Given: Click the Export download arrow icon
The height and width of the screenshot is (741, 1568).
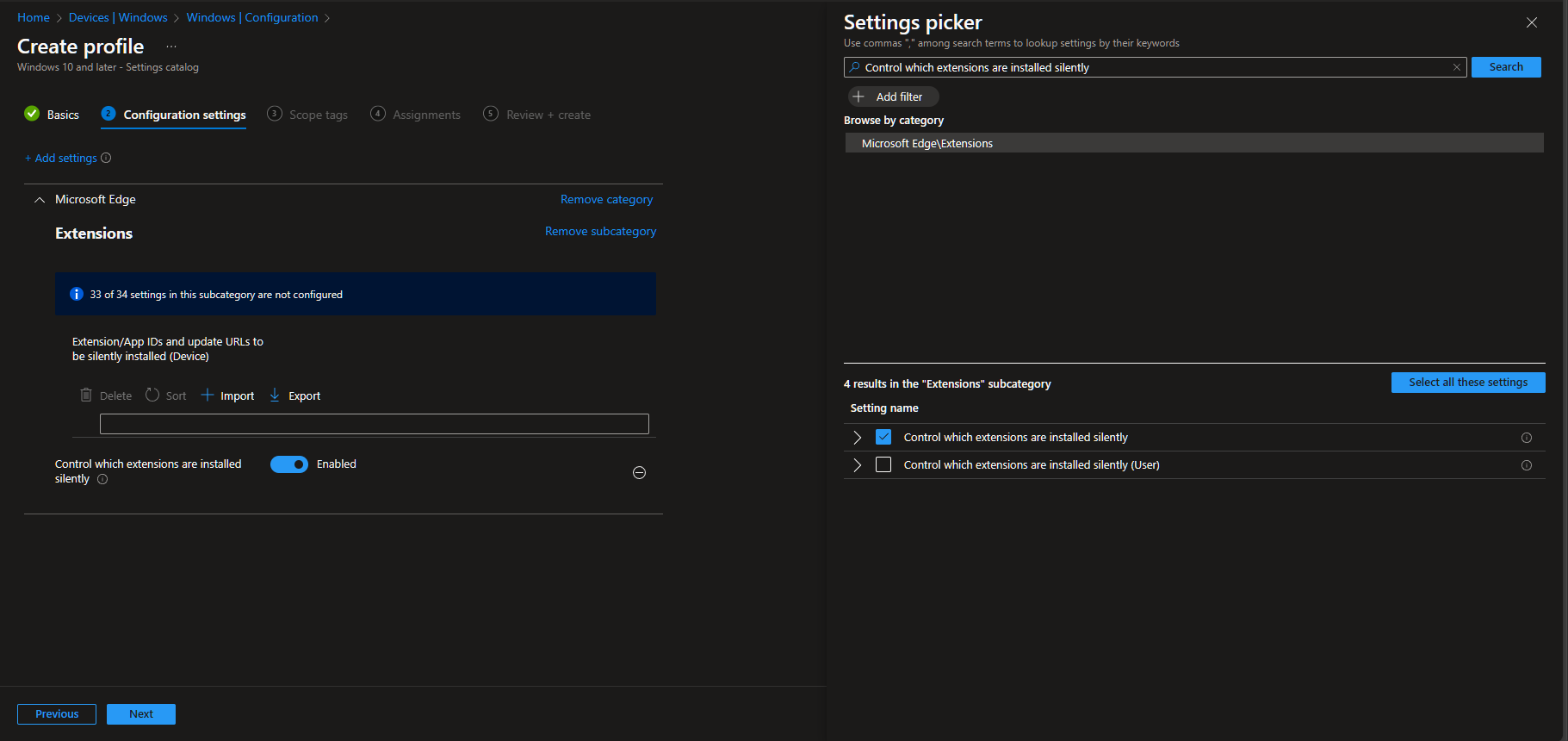Looking at the screenshot, I should [x=275, y=395].
